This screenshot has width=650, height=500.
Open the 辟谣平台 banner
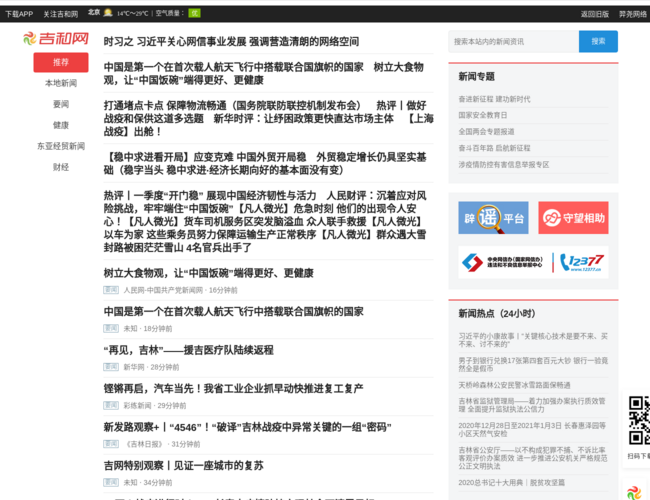tap(493, 218)
